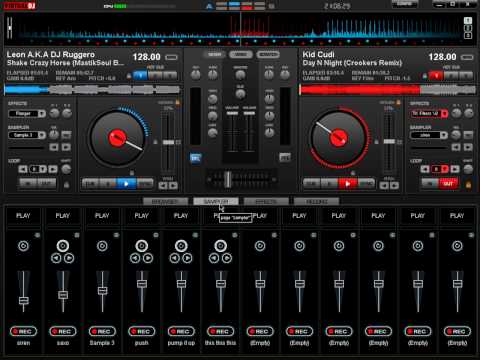Screen dimensions: 480x360
Task: Toggle smart loop lock icon on left deck
Action: (67, 185)
